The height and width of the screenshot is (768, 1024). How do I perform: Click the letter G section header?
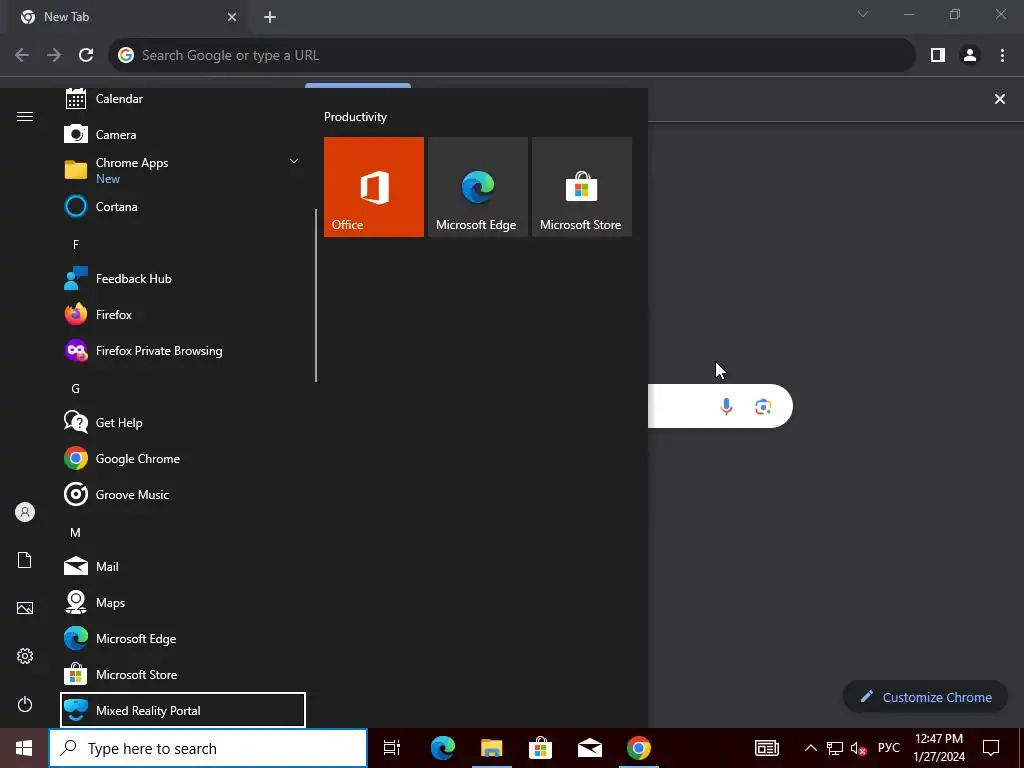coord(76,389)
